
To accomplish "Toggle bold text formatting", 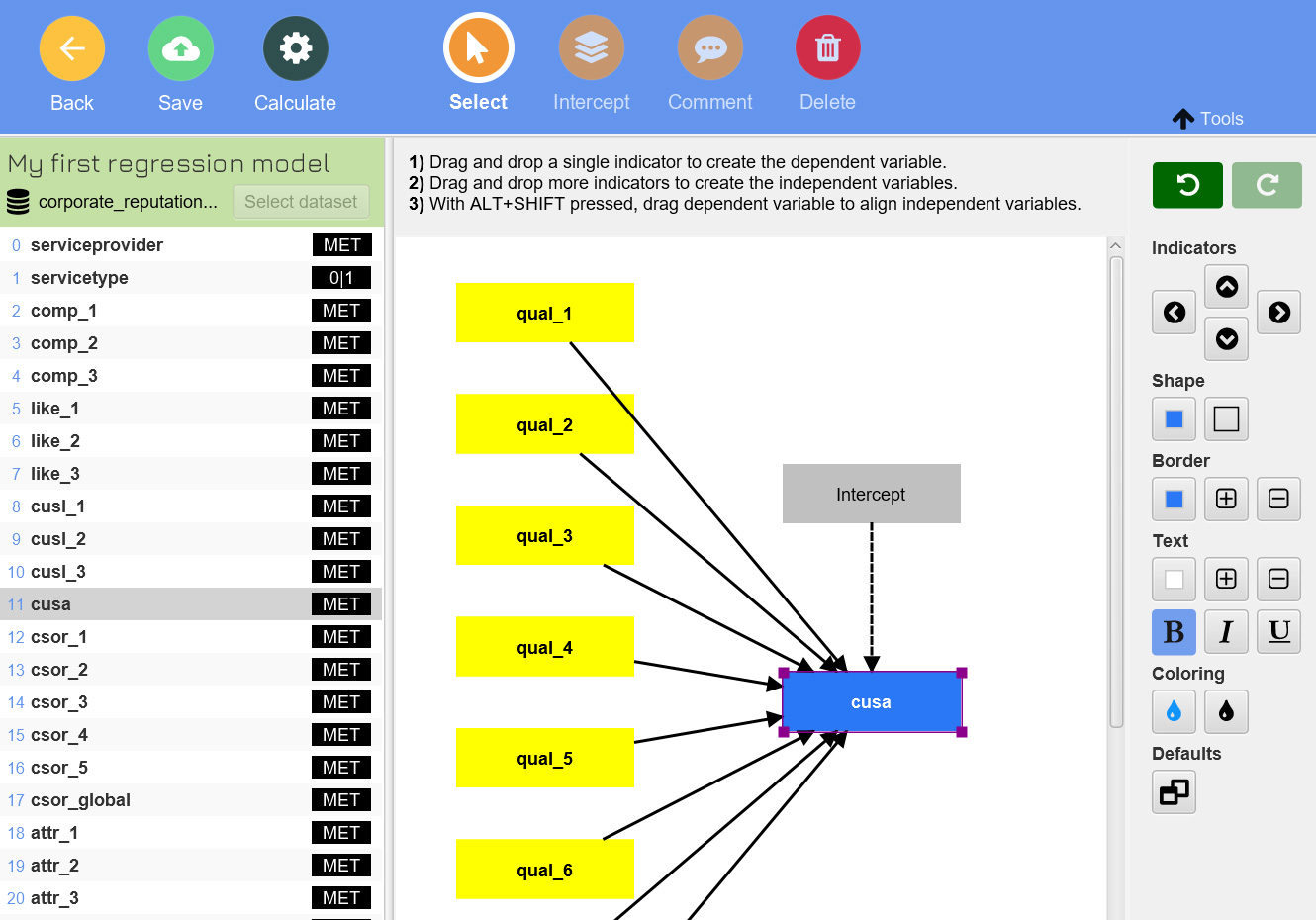I will (x=1174, y=632).
